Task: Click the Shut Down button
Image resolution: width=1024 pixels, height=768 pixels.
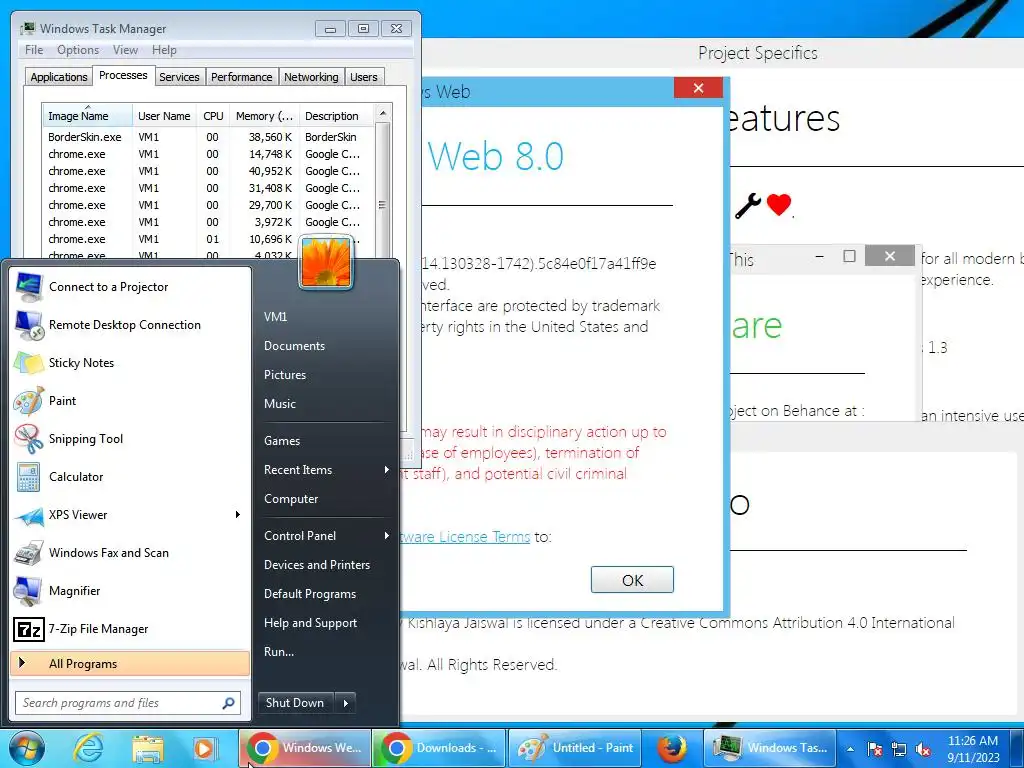Action: (x=295, y=703)
